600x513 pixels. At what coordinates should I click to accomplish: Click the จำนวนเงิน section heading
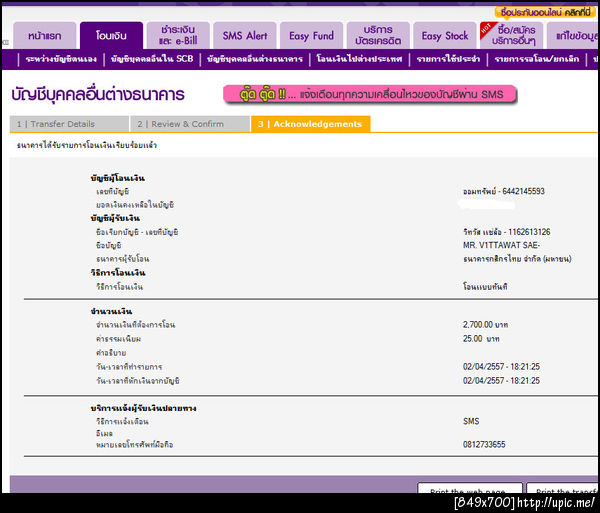coord(111,311)
